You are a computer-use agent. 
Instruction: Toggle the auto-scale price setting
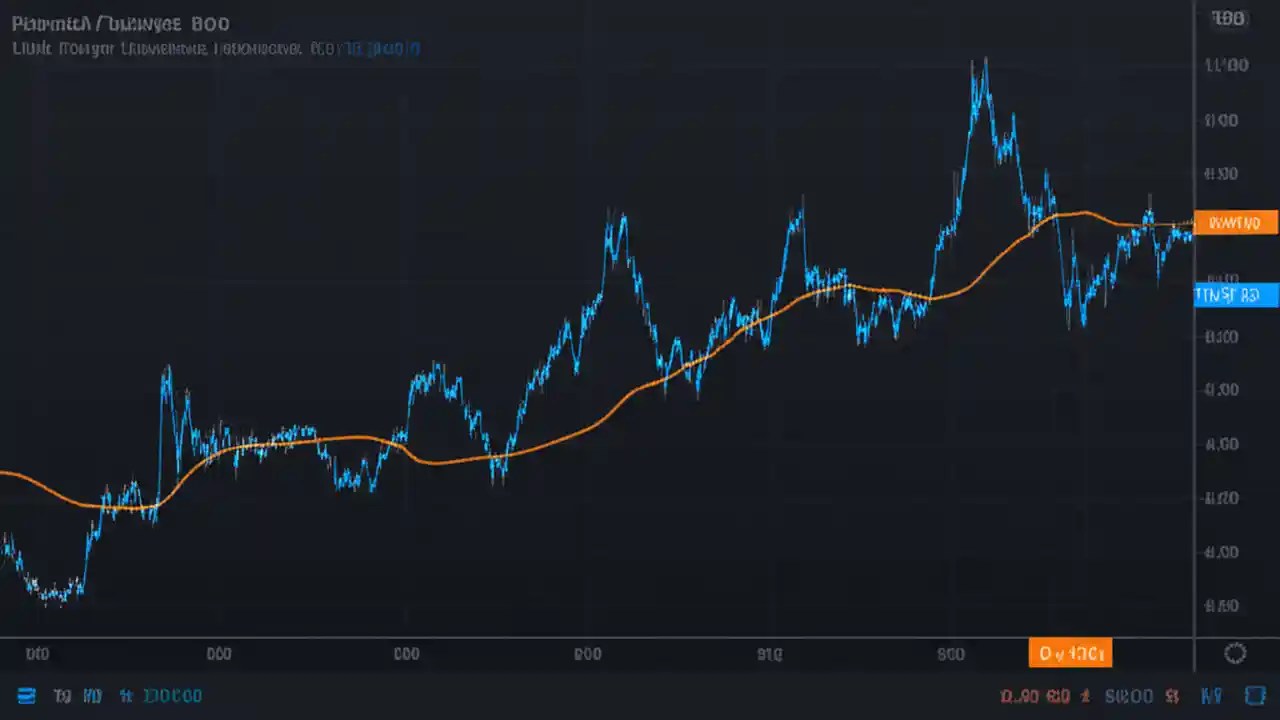coord(1211,696)
